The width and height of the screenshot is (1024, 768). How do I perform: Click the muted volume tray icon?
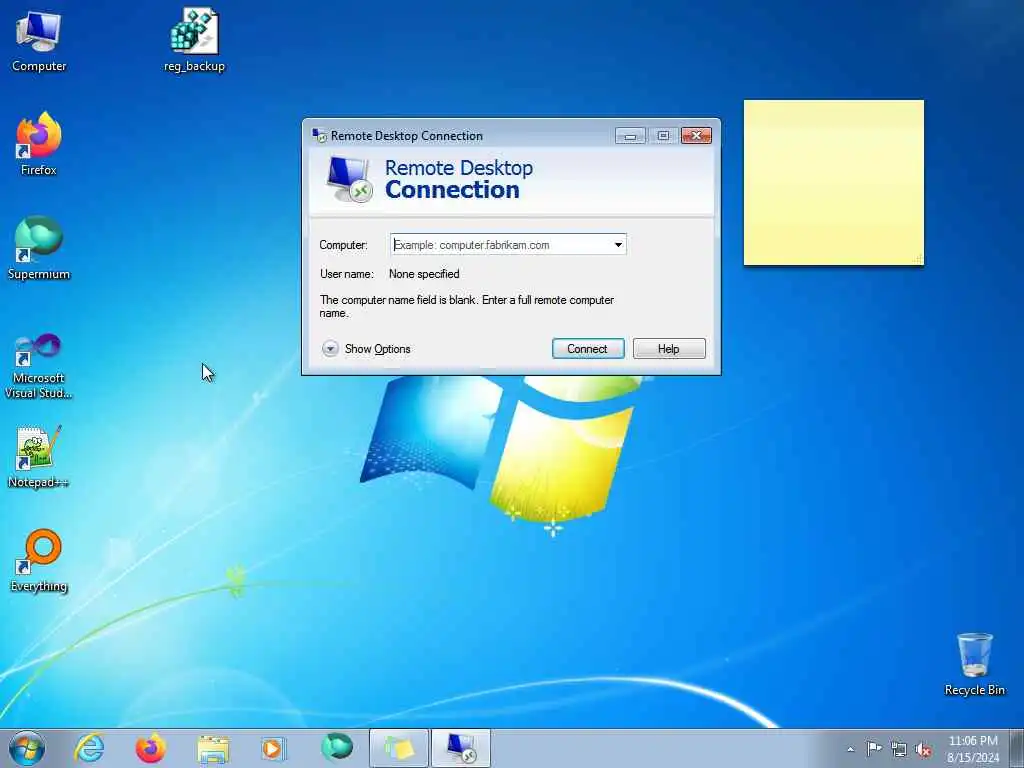pyautogui.click(x=923, y=749)
